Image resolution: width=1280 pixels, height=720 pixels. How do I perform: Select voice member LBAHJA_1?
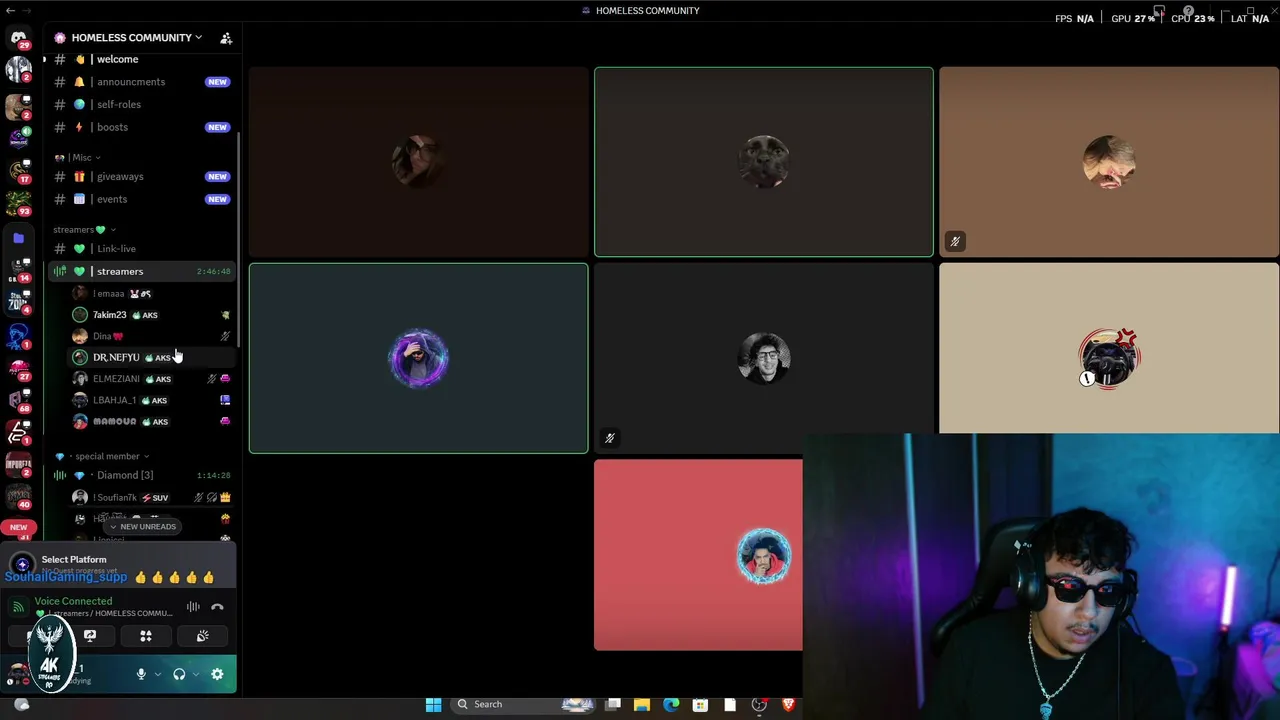[x=152, y=400]
